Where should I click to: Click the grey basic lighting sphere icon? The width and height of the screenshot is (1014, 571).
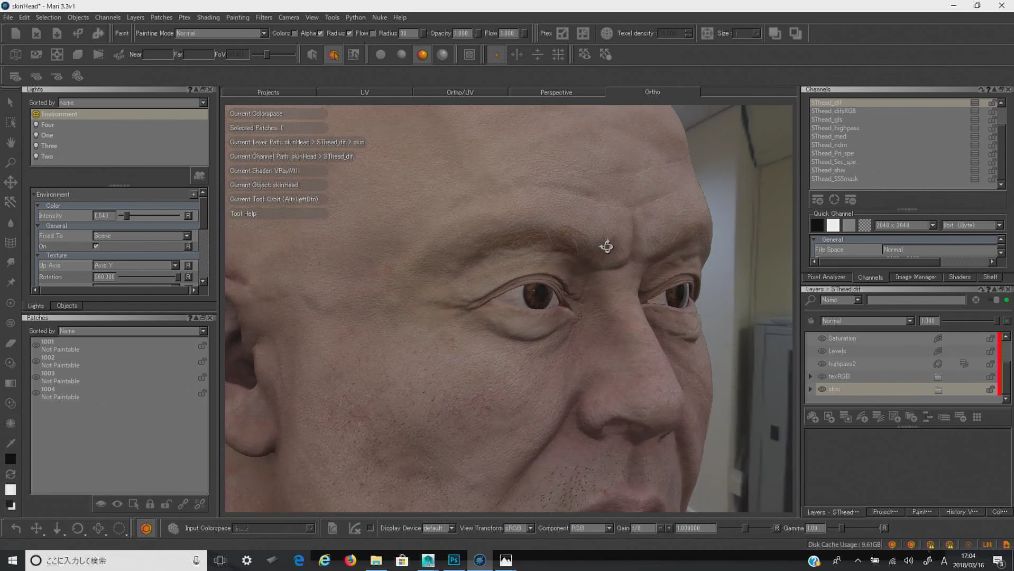point(402,55)
